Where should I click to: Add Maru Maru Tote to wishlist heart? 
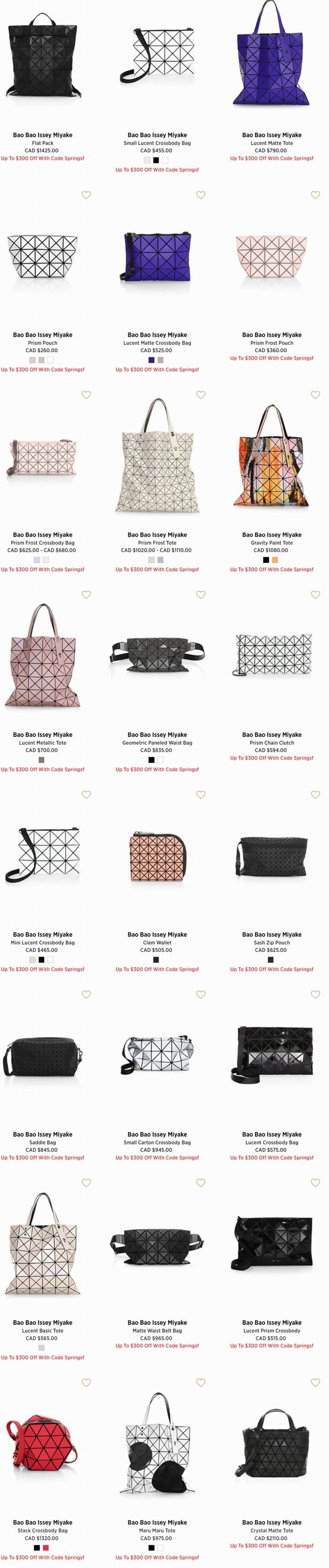point(201,1382)
